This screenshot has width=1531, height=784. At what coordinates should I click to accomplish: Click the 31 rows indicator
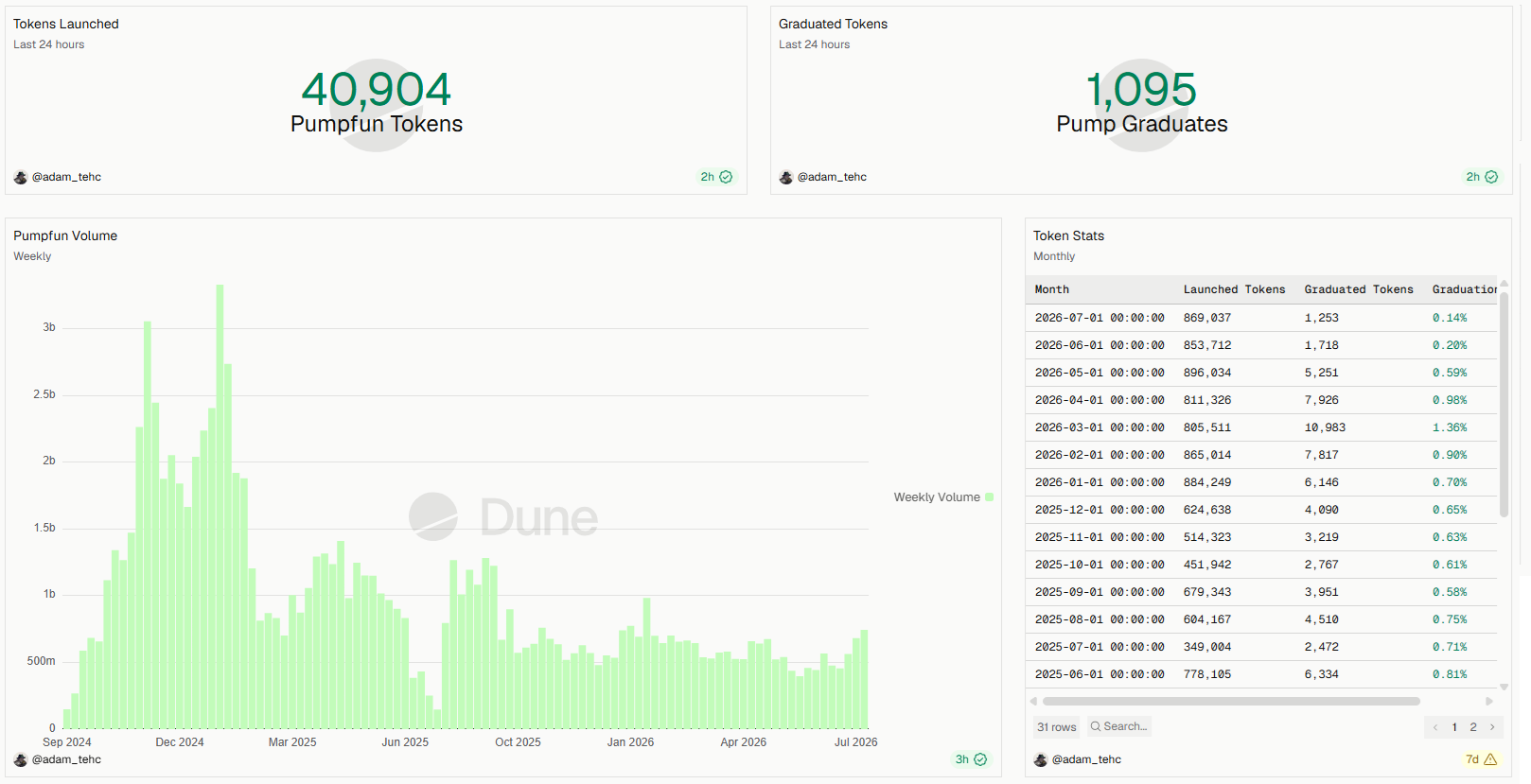(1056, 727)
